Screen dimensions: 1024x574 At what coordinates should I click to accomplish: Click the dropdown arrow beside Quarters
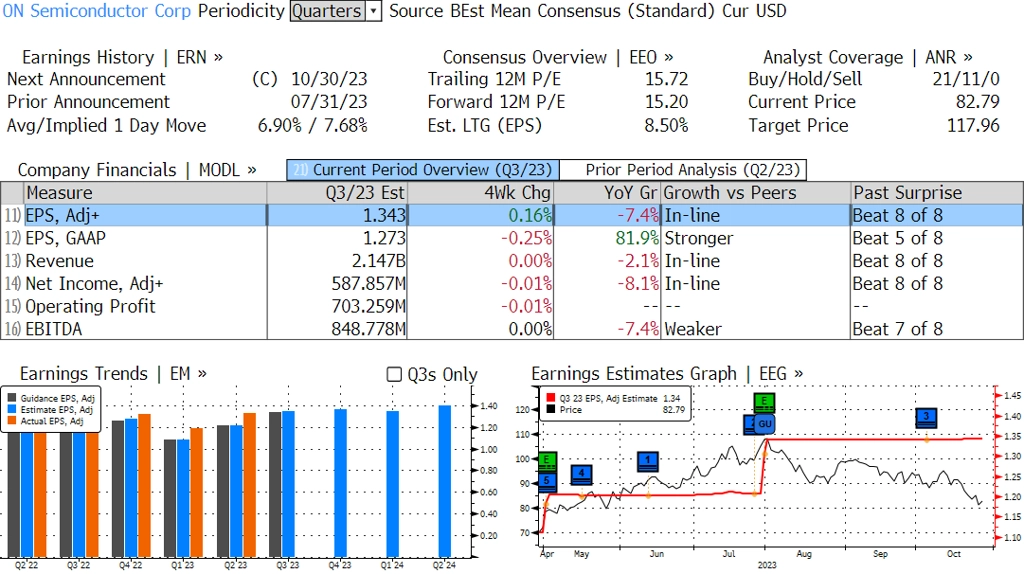coord(374,11)
